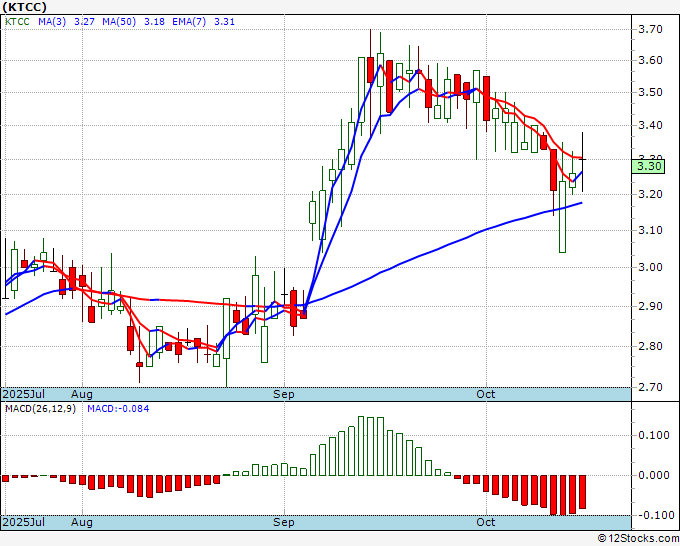Screen dimensions: 680x546
Task: Click the last red MACD histogram bar
Action: 582,492
